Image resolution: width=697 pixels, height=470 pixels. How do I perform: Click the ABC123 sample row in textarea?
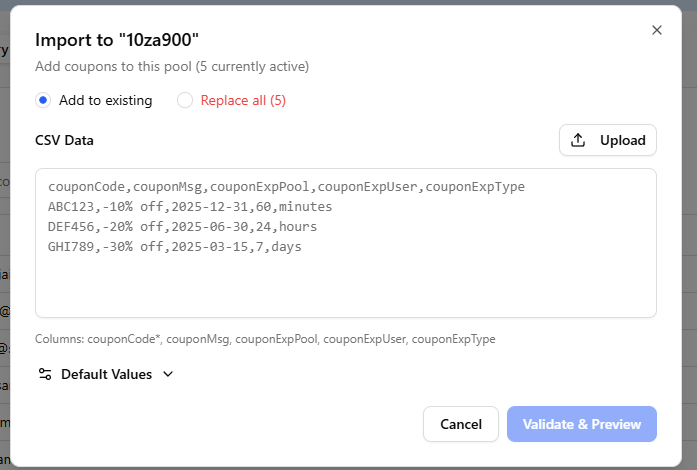pyautogui.click(x=190, y=207)
